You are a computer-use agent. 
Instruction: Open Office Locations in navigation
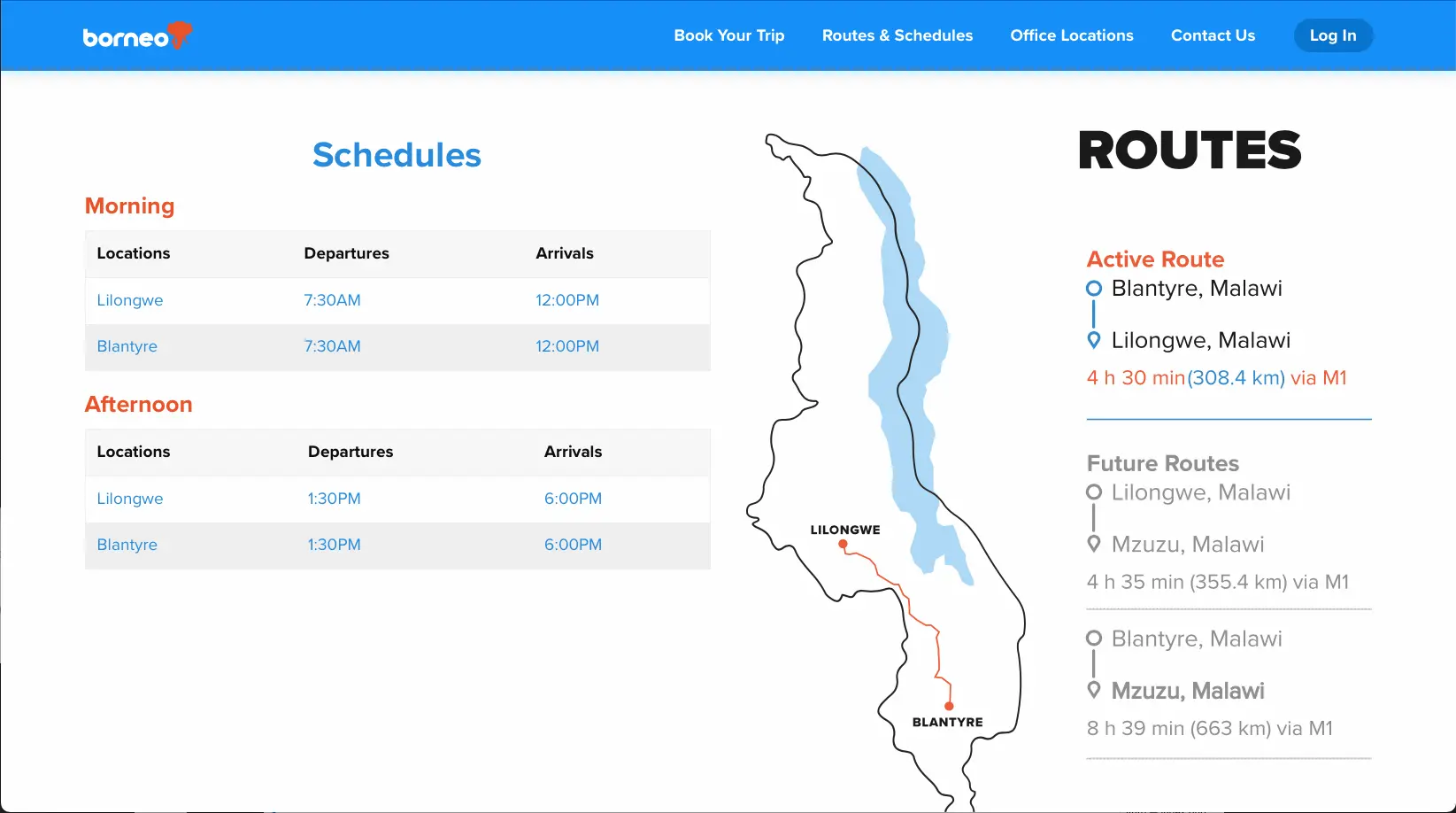(1071, 35)
